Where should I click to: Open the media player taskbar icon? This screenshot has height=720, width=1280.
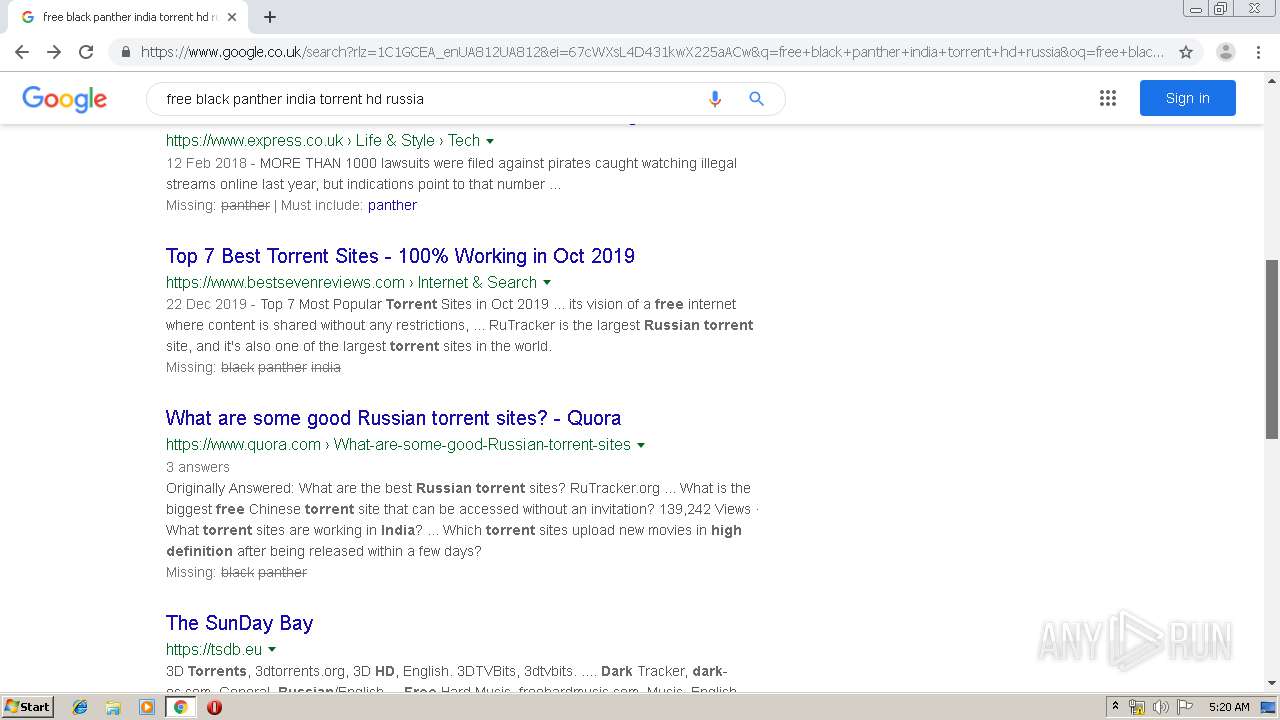click(147, 707)
